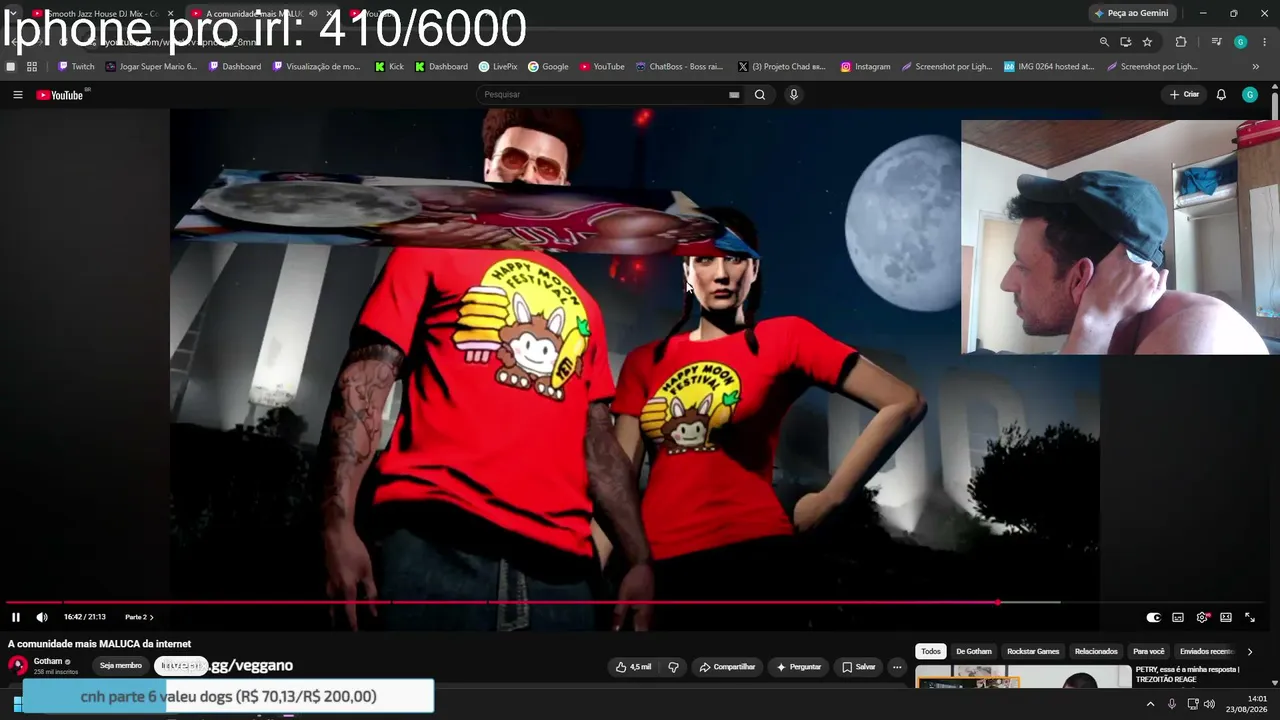The image size is (1280, 720).
Task: Select the Todos filter chip
Action: [x=931, y=651]
